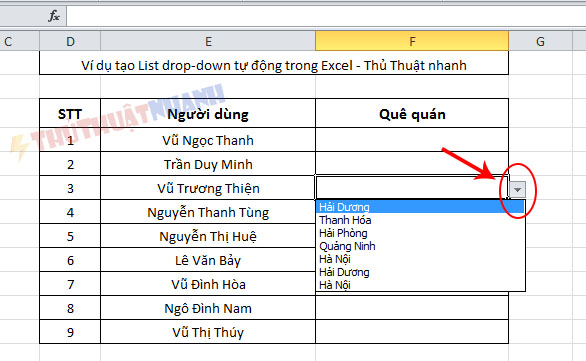Choose Quảng Ninh from dropdown list
The width and height of the screenshot is (586, 361).
point(420,246)
